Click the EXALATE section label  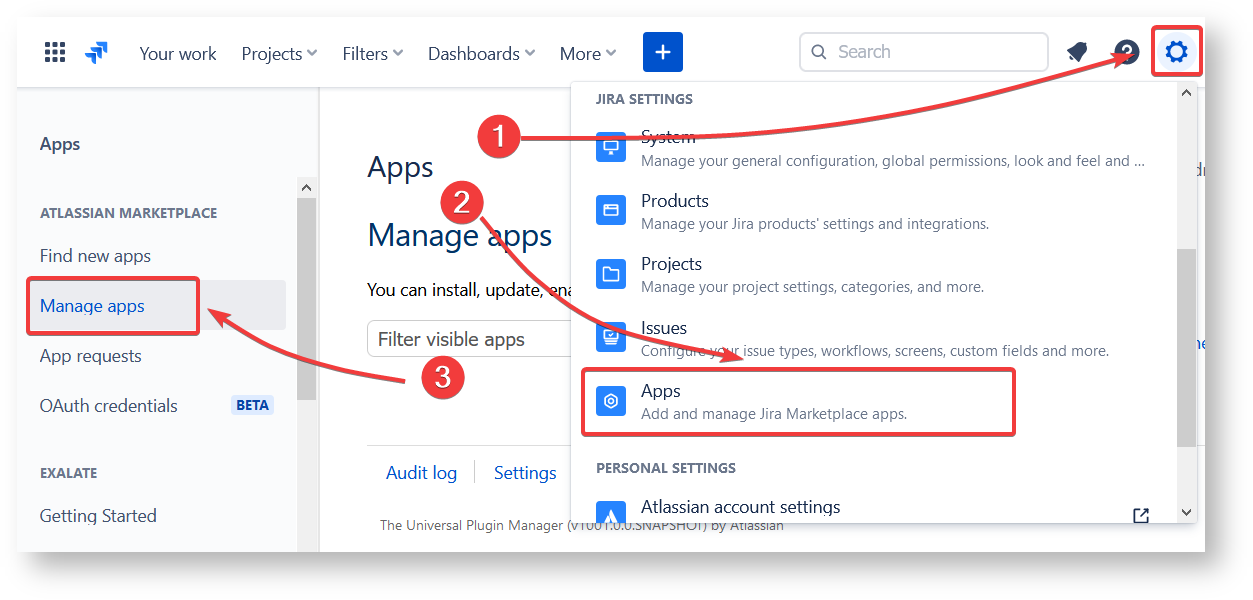68,473
